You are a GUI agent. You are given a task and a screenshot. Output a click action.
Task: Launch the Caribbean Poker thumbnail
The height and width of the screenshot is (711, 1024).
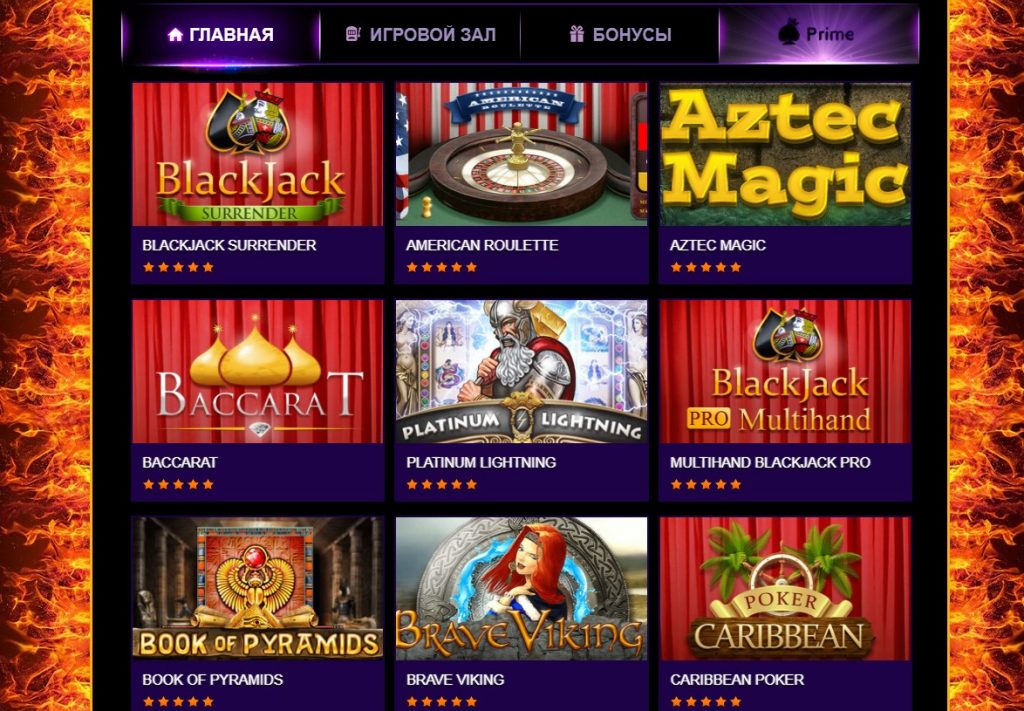pyautogui.click(x=785, y=589)
